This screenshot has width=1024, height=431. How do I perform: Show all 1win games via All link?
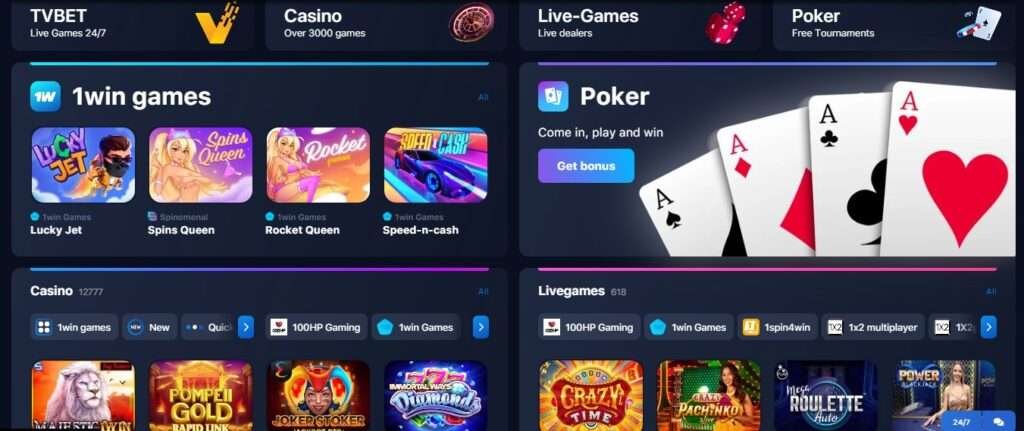point(483,97)
